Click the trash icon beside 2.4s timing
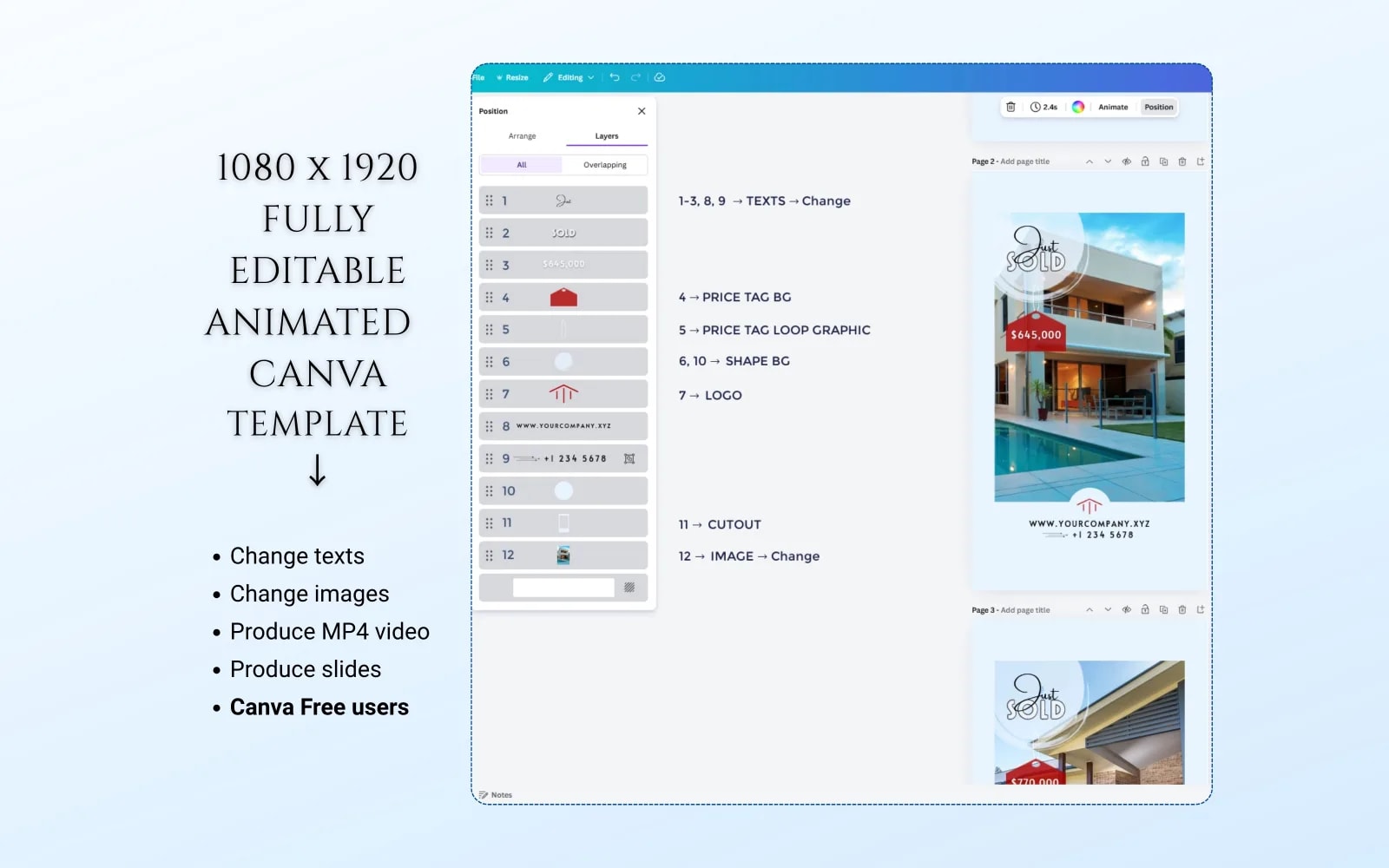The image size is (1389, 868). point(1010,107)
